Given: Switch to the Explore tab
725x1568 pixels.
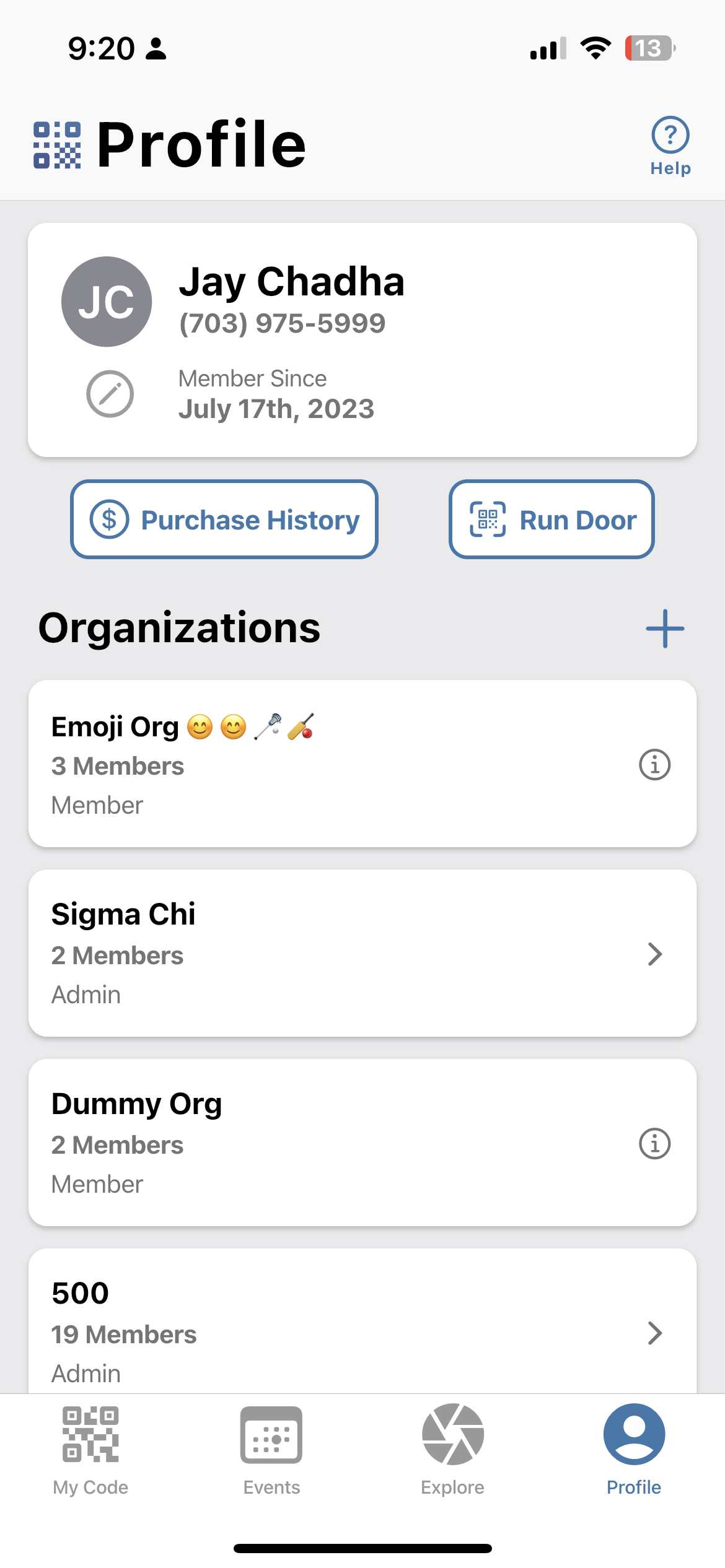Looking at the screenshot, I should pos(453,1450).
